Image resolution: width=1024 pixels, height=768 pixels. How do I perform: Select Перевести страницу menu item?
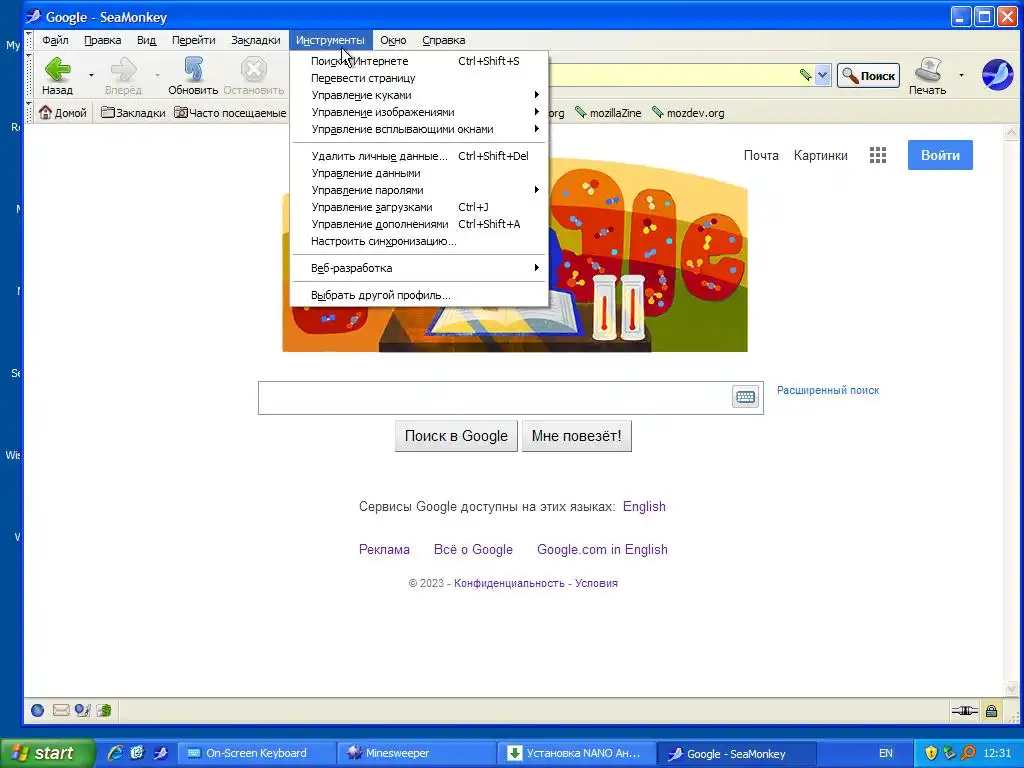click(419, 78)
